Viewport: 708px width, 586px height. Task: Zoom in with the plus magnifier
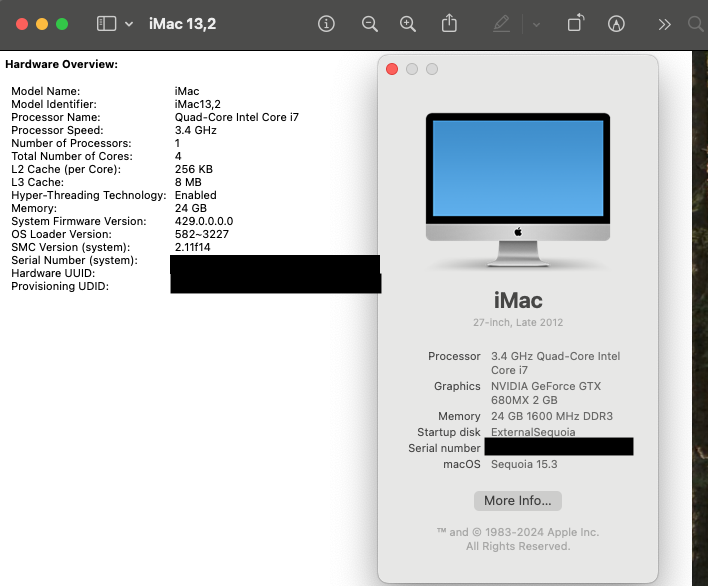pos(408,23)
